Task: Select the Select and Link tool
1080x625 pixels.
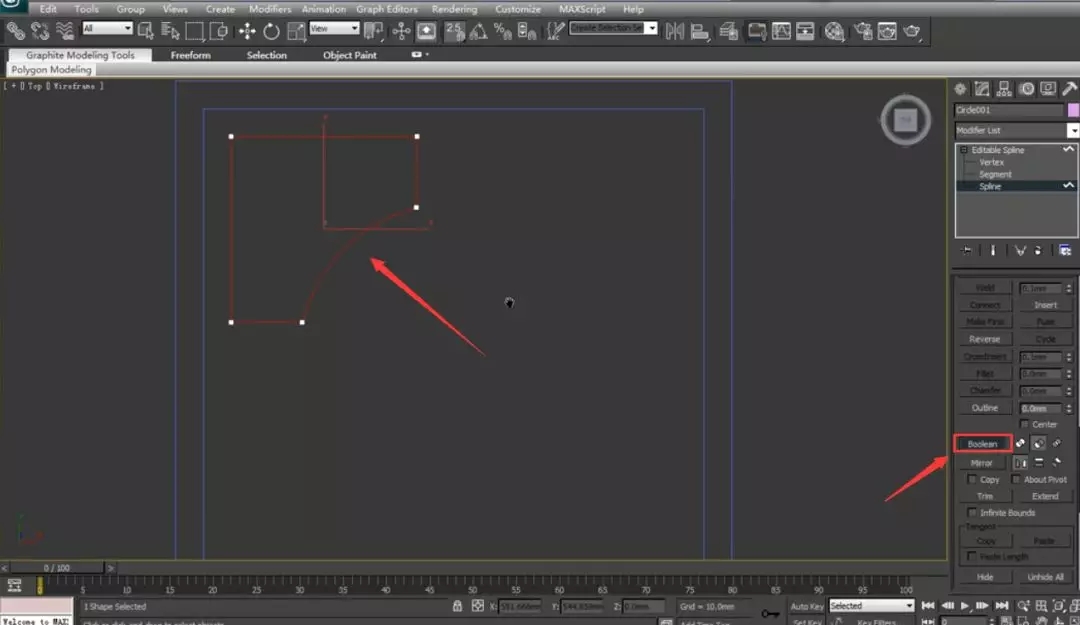Action: tap(15, 31)
